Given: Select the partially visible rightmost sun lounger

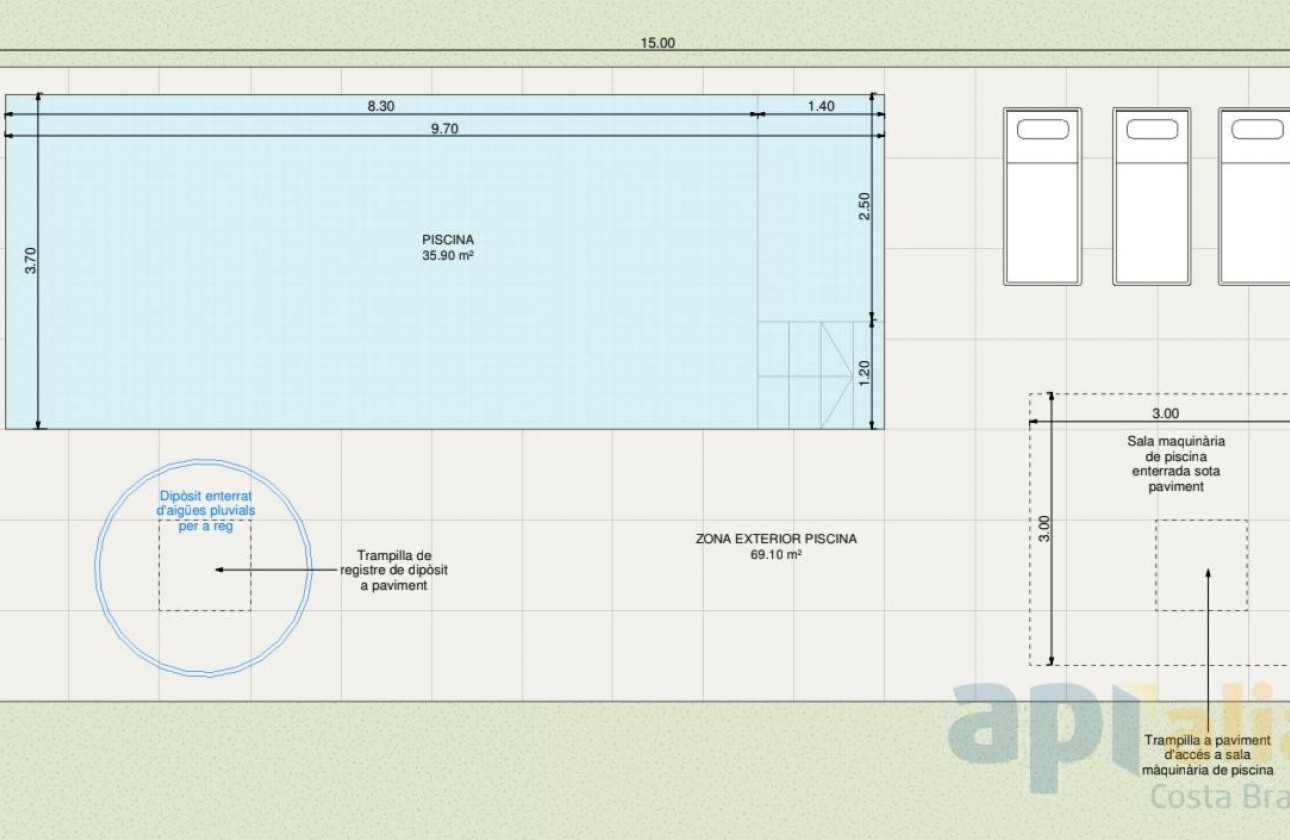Looking at the screenshot, I should (x=1255, y=196).
